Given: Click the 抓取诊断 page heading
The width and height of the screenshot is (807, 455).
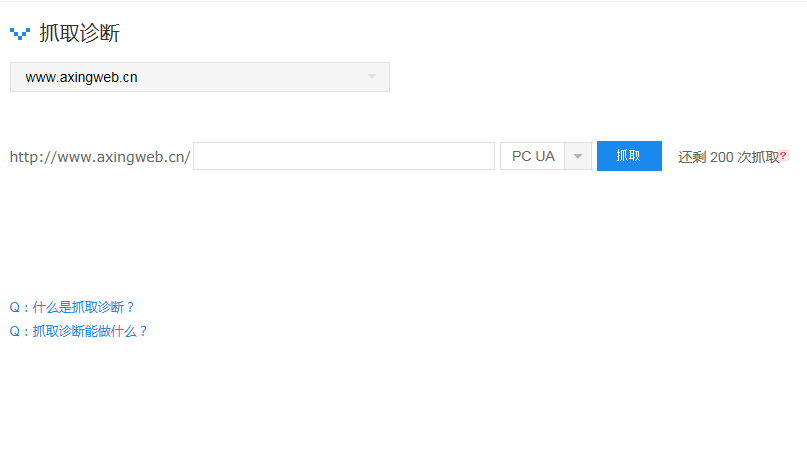Looking at the screenshot, I should pos(80,33).
